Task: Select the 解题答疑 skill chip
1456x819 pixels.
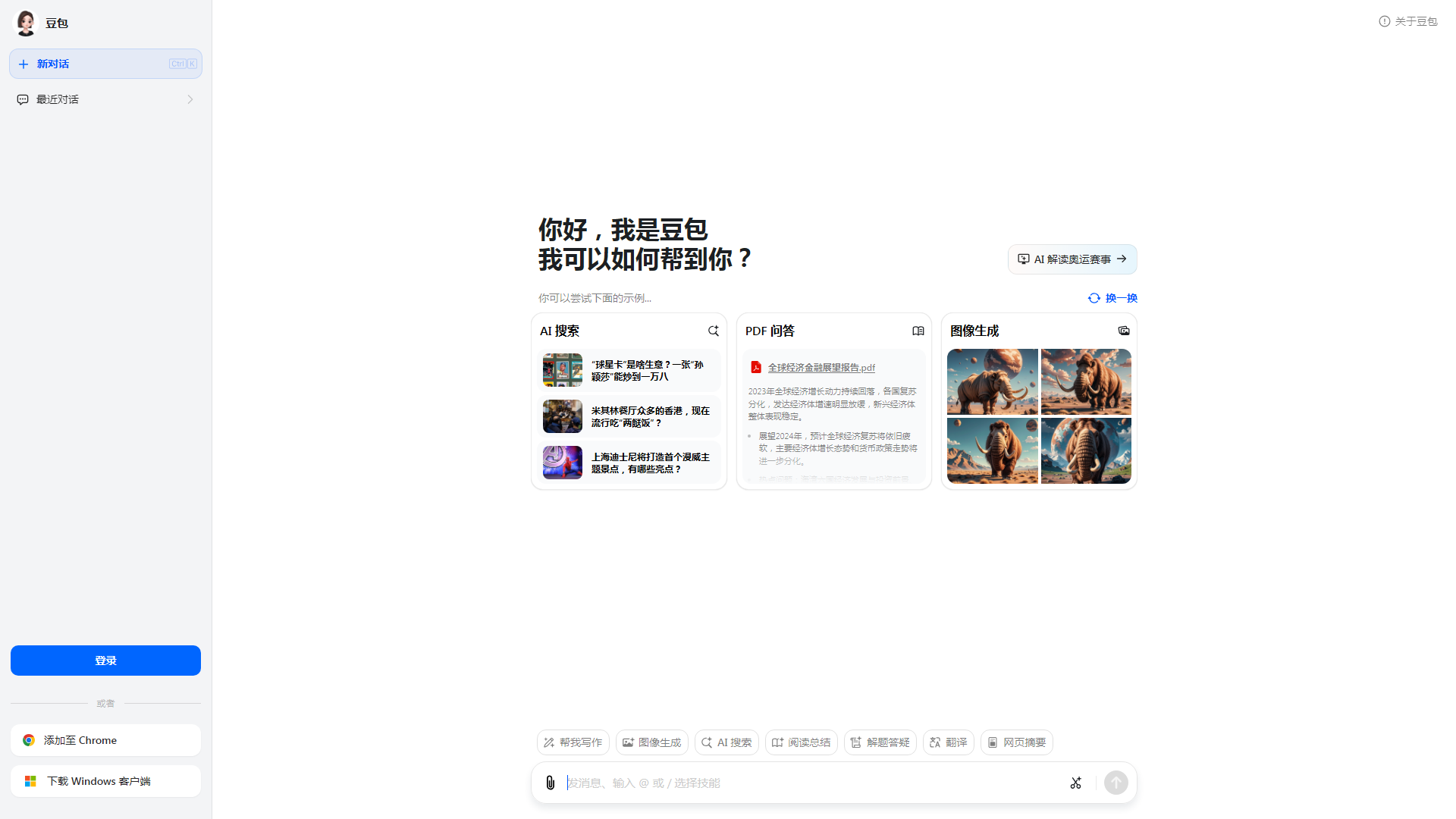Action: click(x=880, y=742)
